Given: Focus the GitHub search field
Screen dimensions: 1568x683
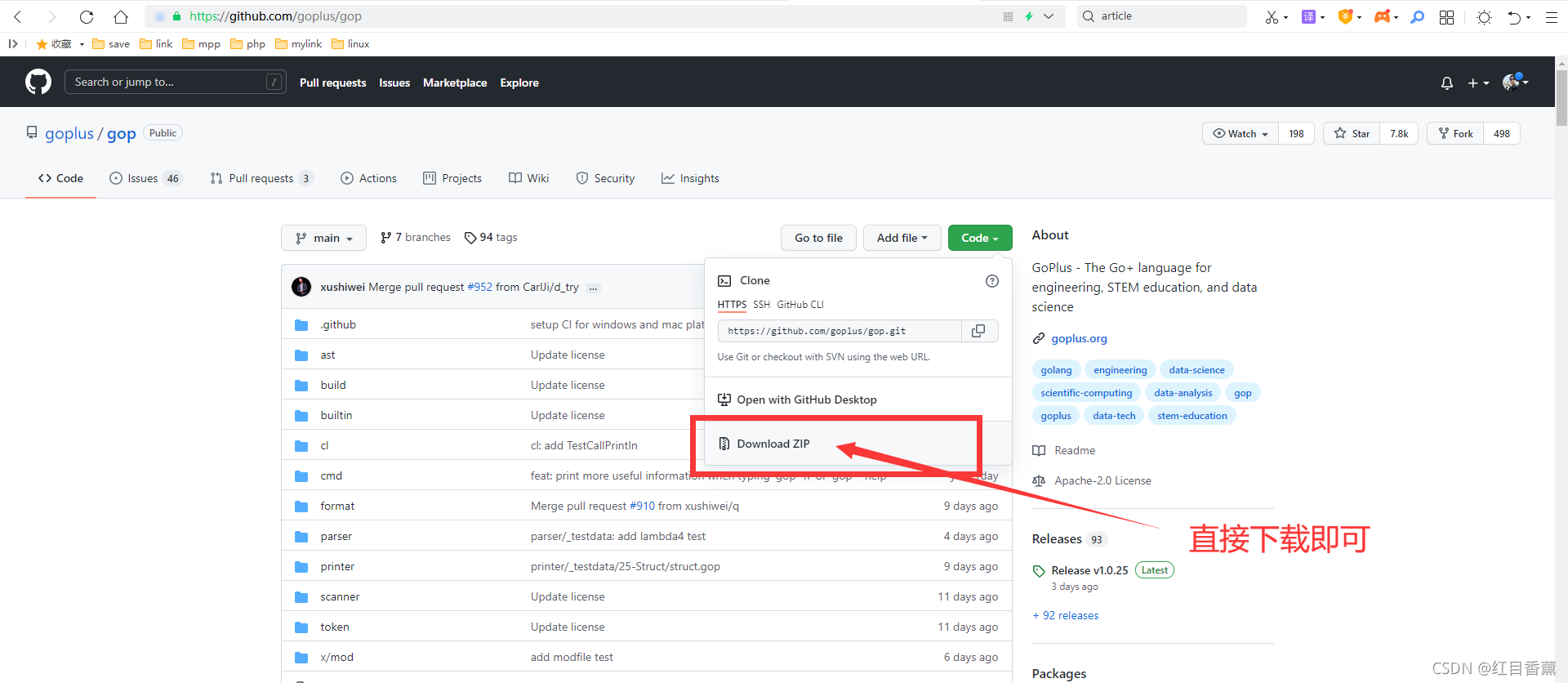Looking at the screenshot, I should tap(175, 82).
